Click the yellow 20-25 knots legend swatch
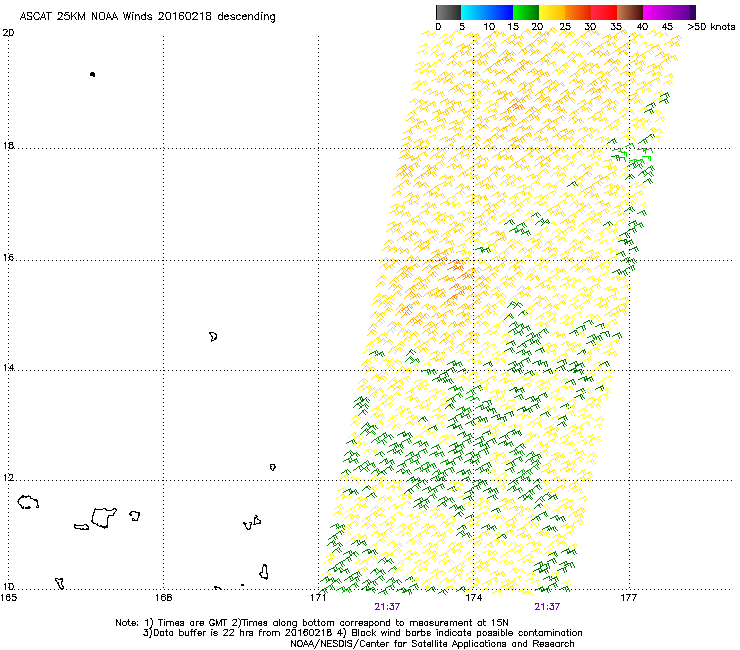 click(552, 12)
